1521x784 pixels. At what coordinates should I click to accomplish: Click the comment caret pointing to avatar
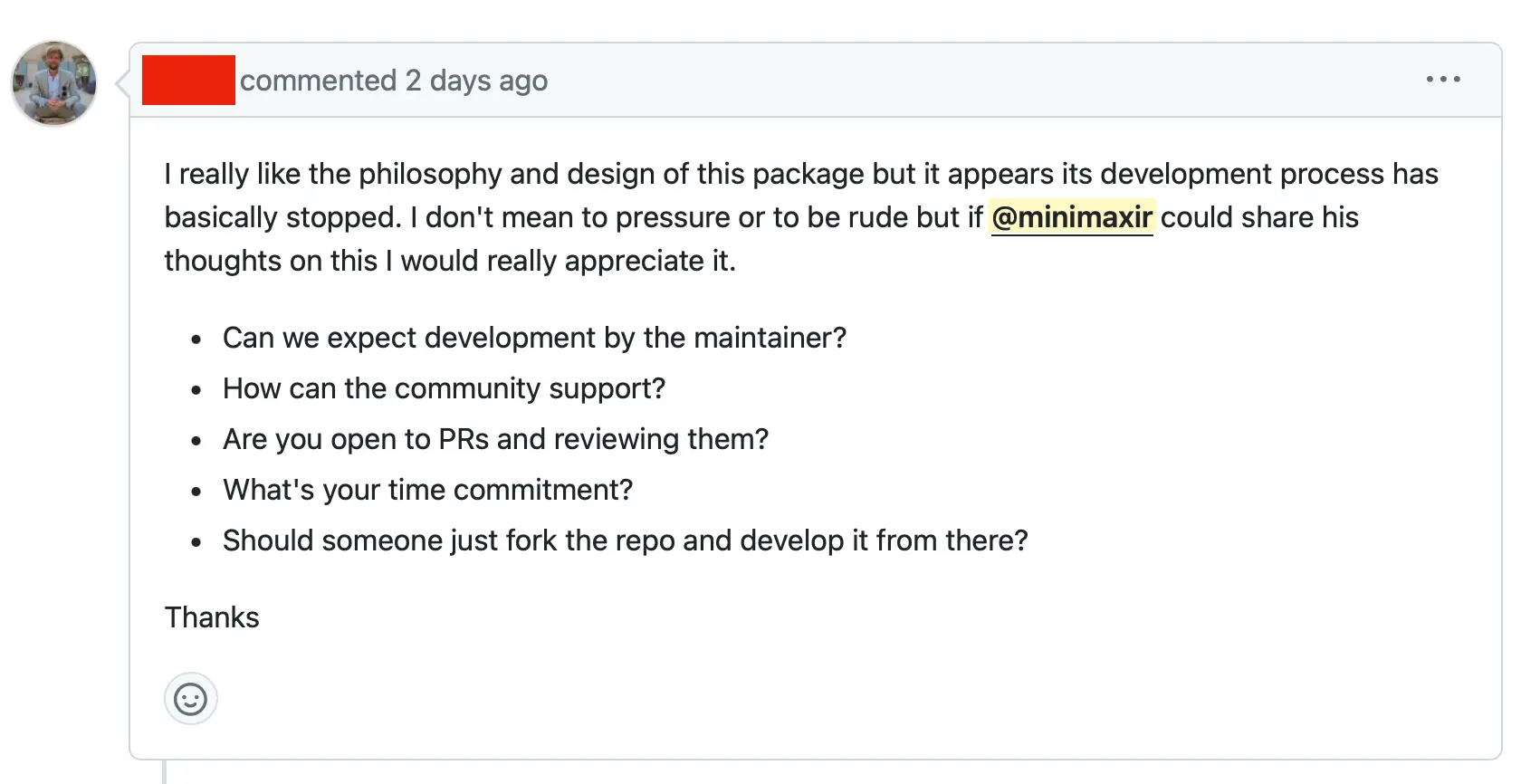pos(122,83)
